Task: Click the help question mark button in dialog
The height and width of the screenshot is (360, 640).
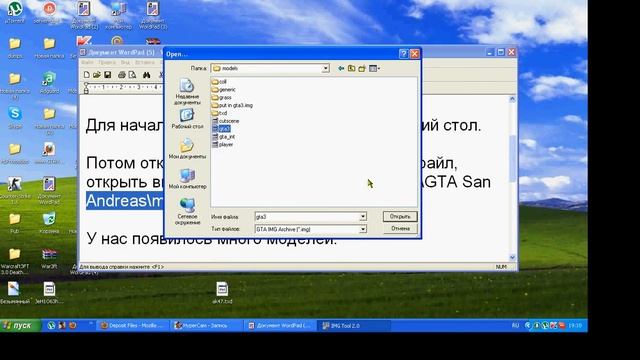Action: pyautogui.click(x=403, y=54)
